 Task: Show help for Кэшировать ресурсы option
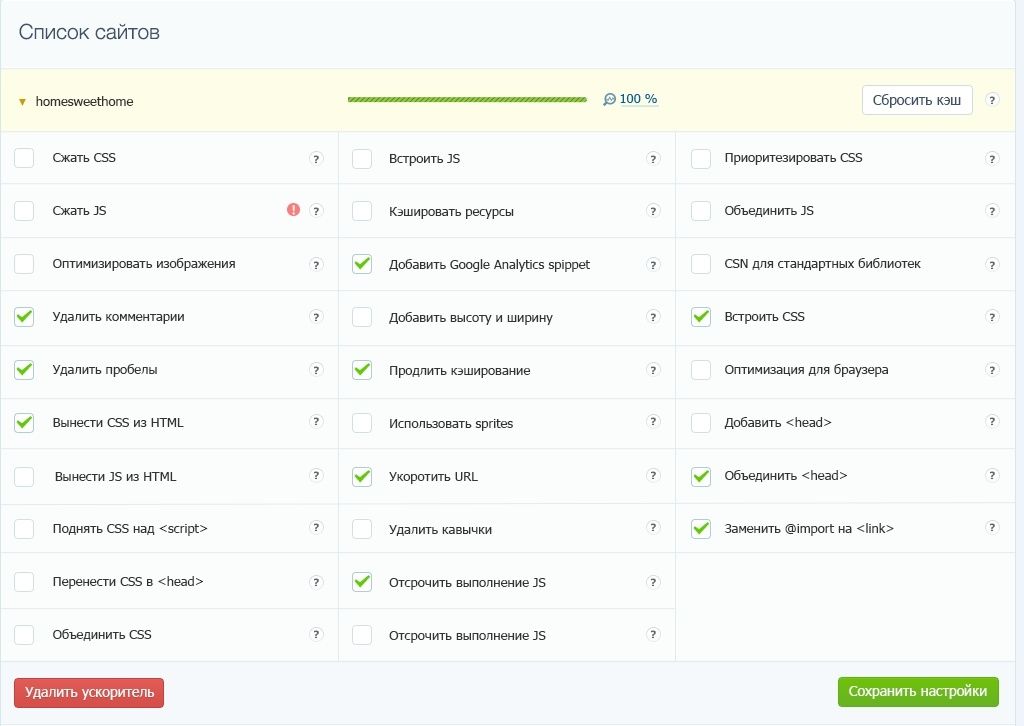[653, 211]
